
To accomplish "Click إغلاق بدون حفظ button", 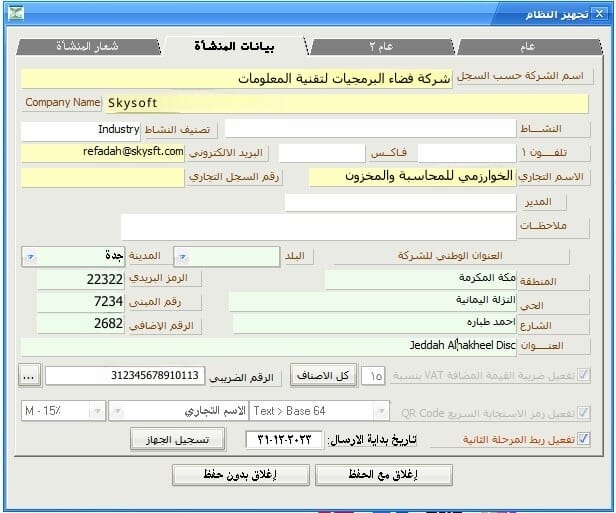I will (x=240, y=475).
